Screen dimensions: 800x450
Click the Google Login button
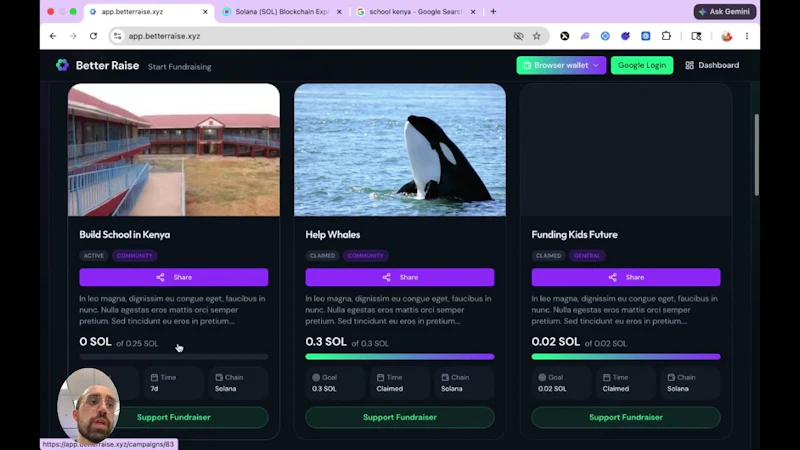(642, 65)
